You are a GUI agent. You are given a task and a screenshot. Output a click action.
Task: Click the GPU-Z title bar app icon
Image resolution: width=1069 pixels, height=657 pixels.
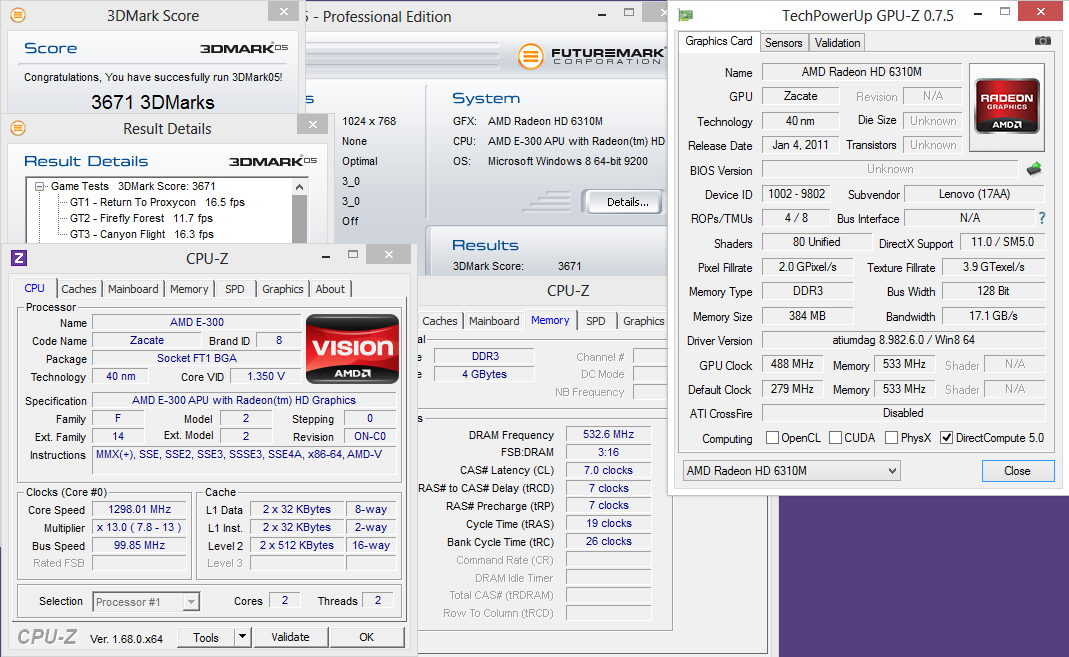[x=686, y=15]
